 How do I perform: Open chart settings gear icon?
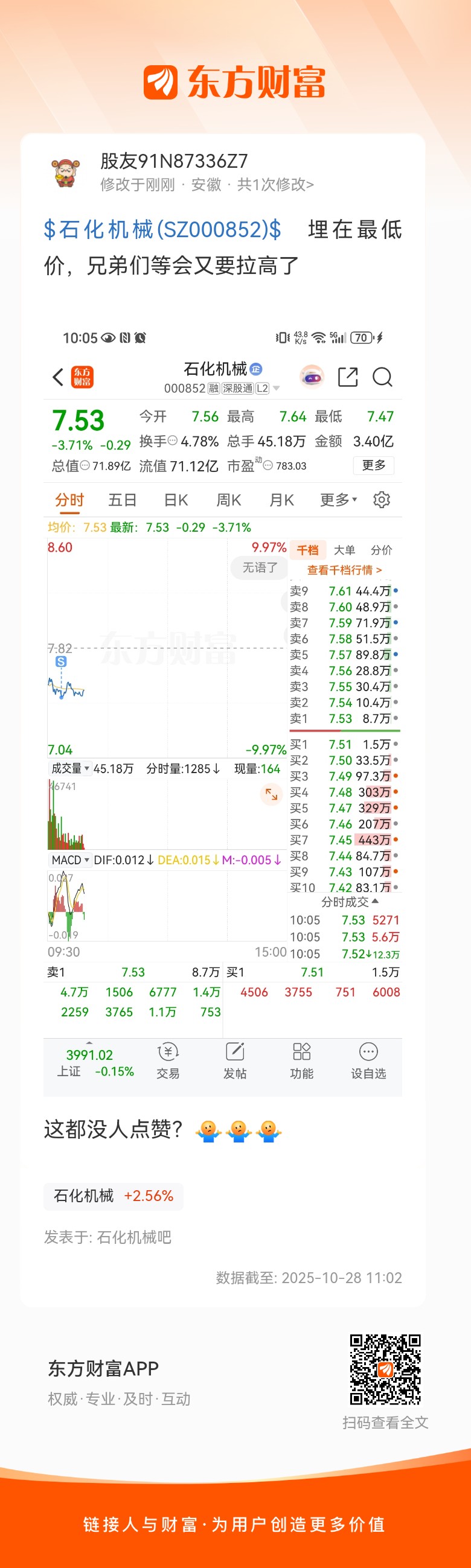coord(382,500)
